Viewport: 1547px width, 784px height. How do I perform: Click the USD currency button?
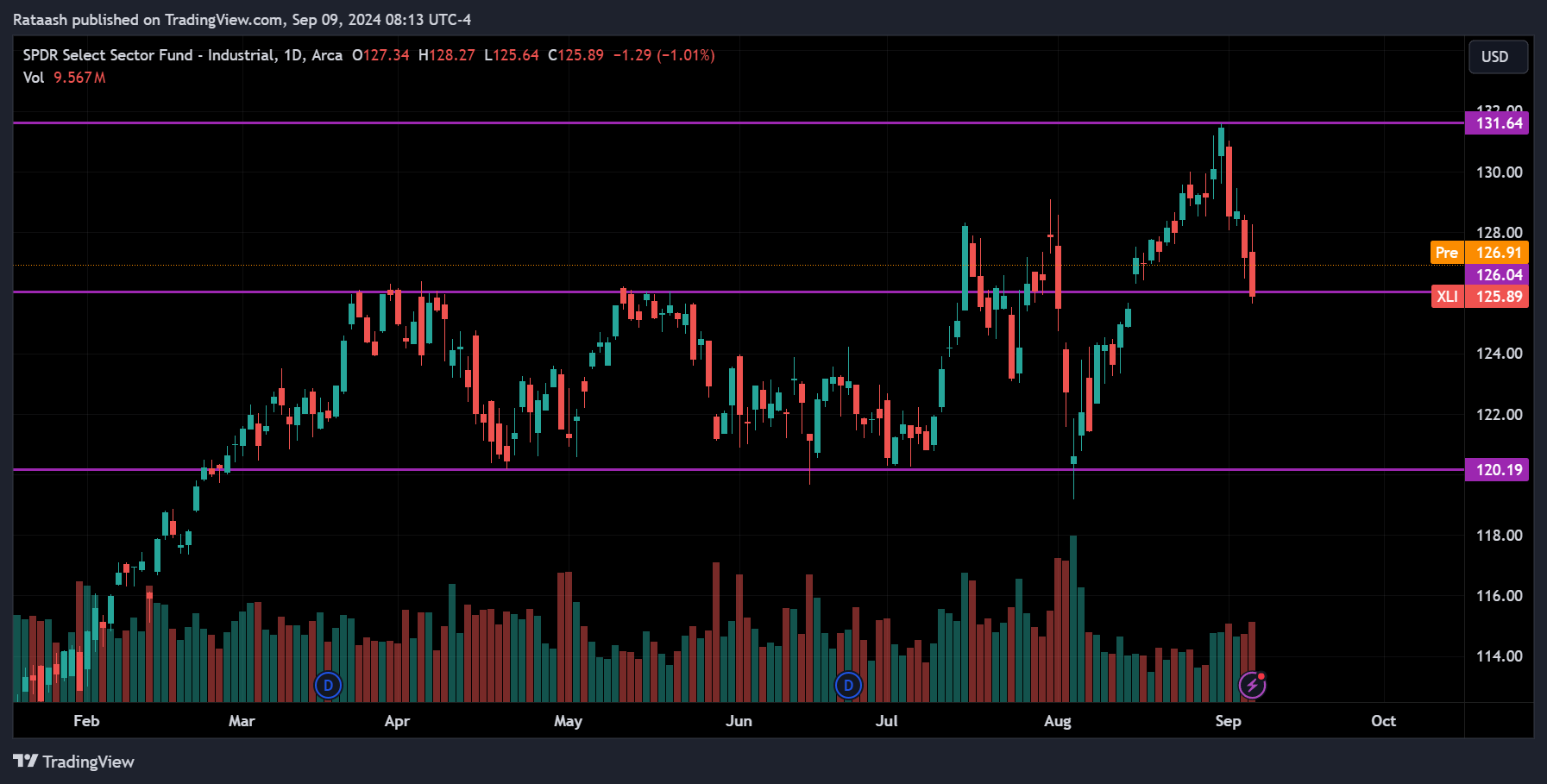1498,57
